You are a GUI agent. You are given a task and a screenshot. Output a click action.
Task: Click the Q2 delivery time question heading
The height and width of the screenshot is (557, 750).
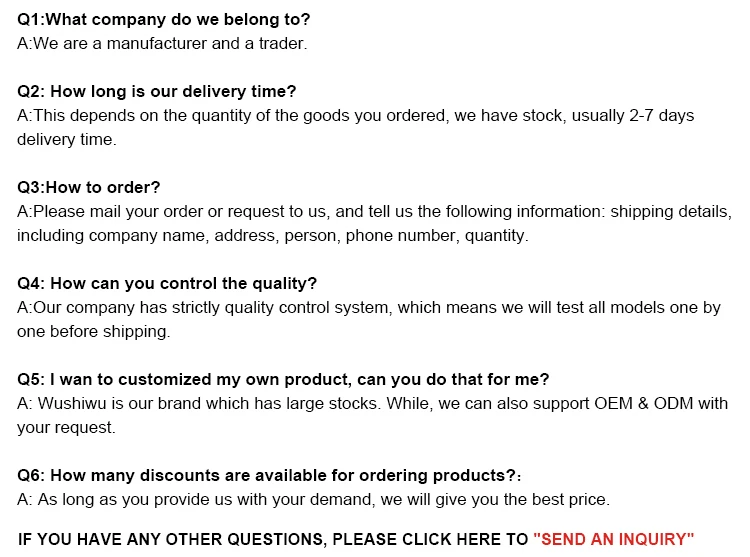coord(157,92)
